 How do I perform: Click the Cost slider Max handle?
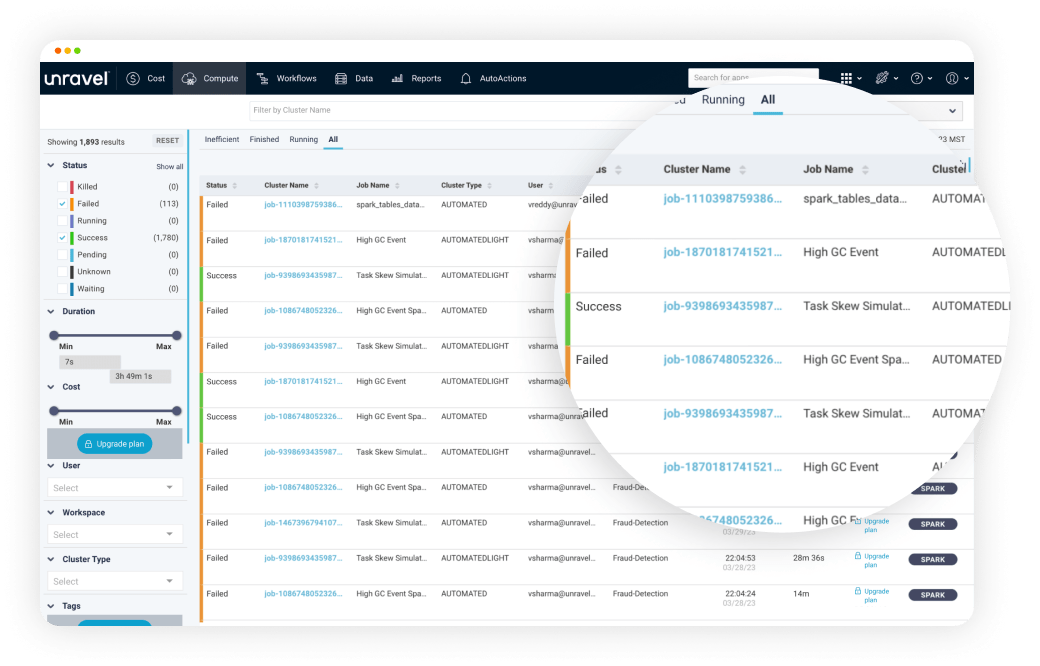[x=176, y=411]
